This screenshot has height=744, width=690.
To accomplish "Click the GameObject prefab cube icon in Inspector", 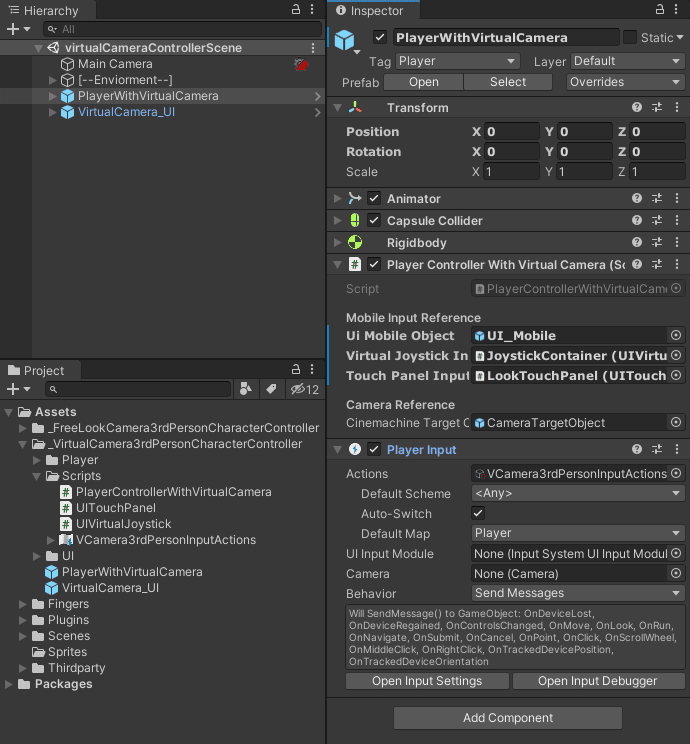I will (345, 40).
